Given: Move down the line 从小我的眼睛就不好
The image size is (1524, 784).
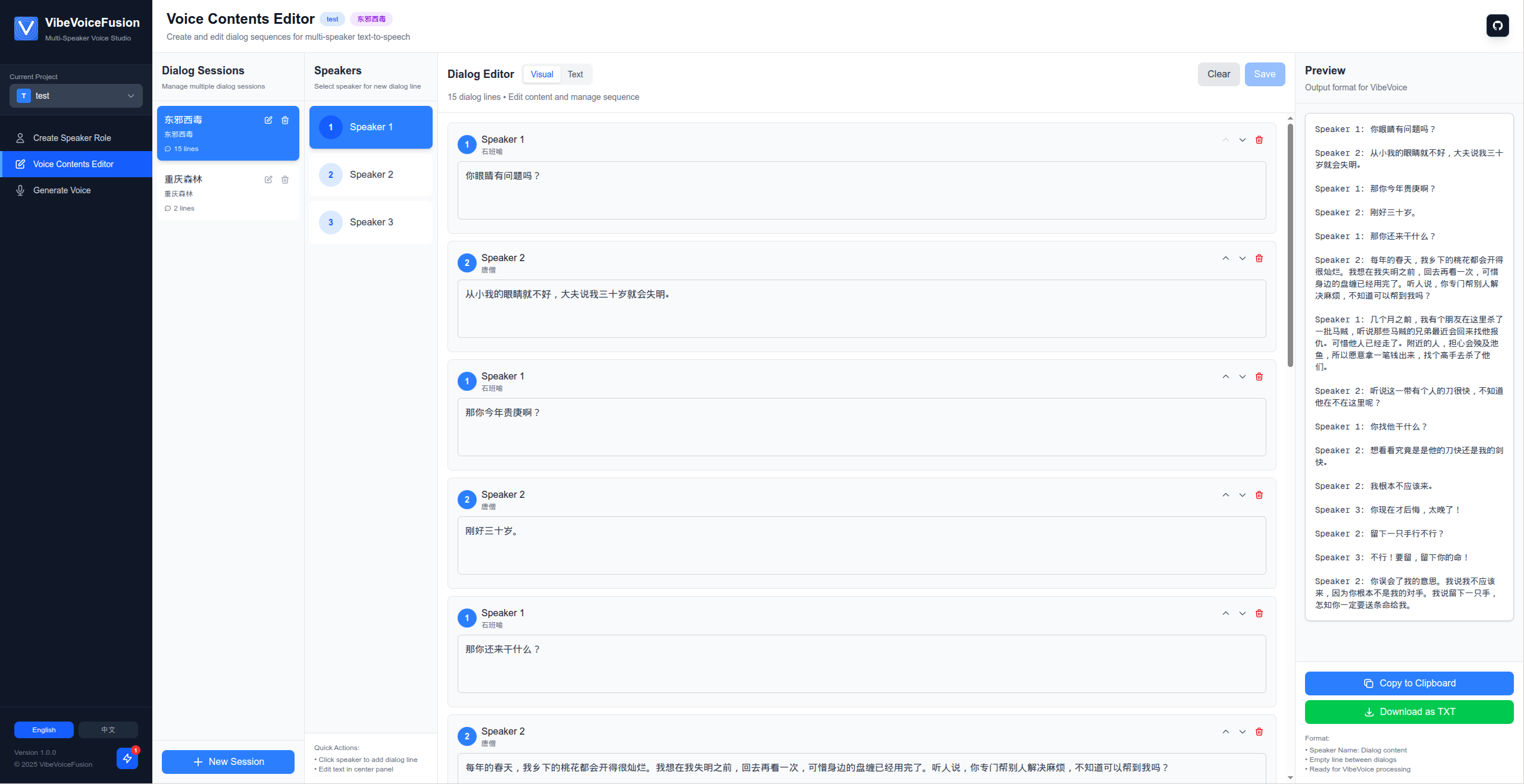Looking at the screenshot, I should click(1243, 258).
